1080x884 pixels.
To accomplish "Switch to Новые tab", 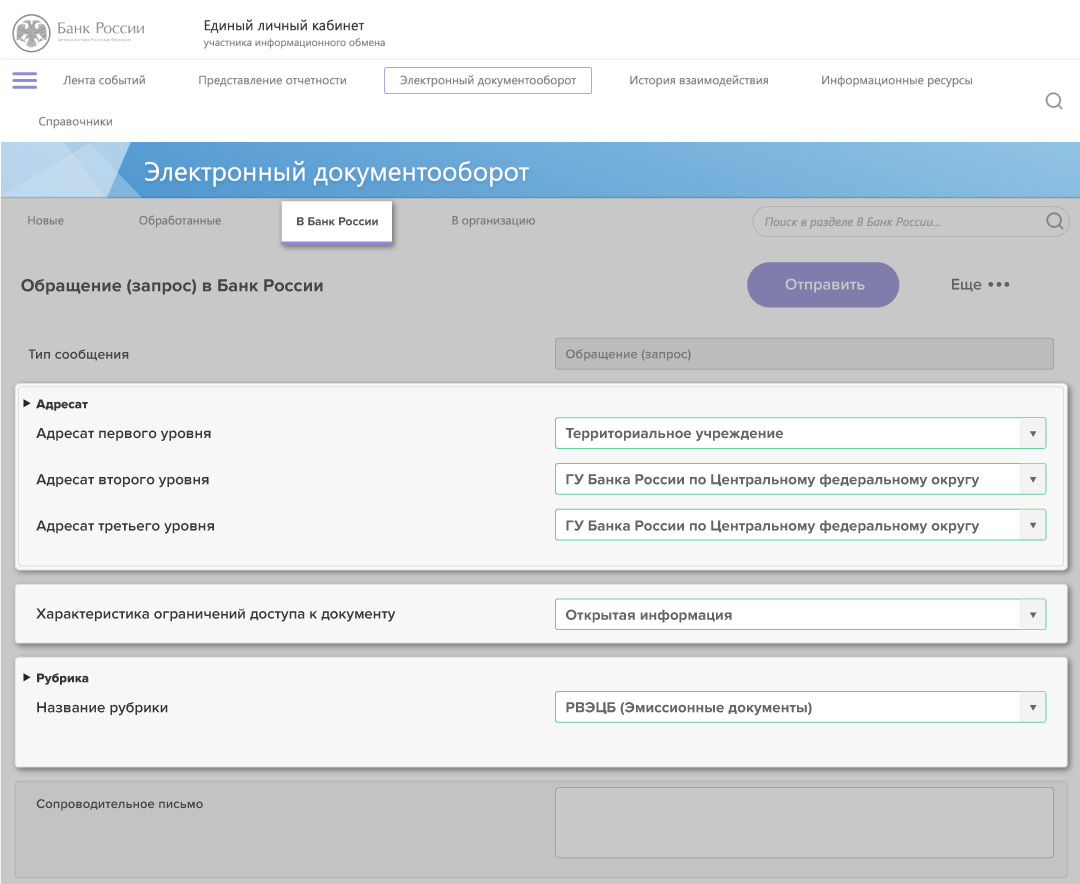I will point(45,220).
